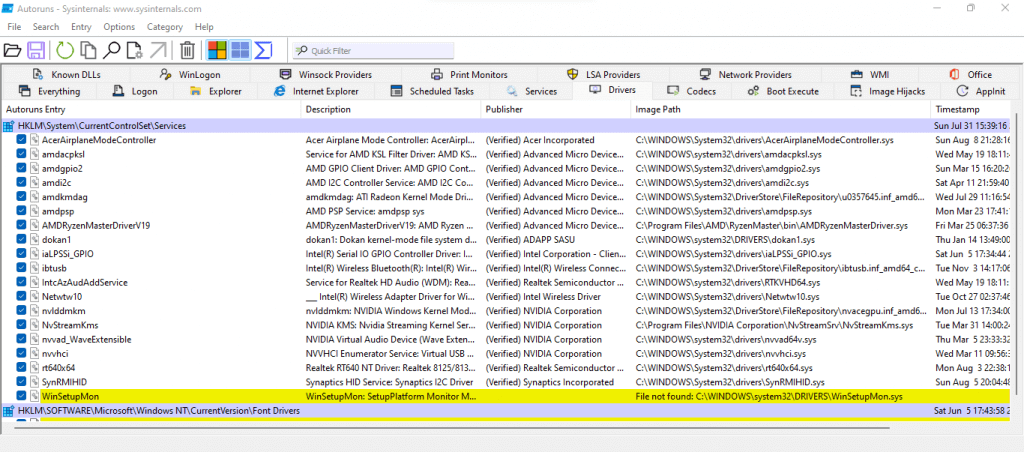Uncheck the WinSetupMon entry checkbox

[x=22, y=396]
